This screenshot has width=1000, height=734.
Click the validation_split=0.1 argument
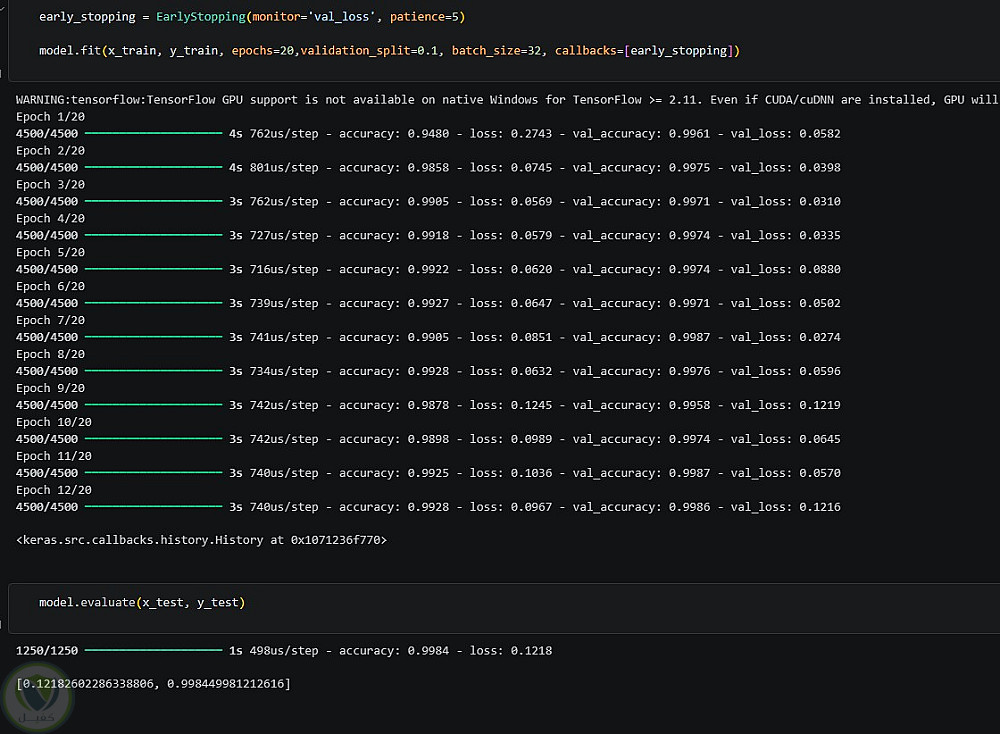coord(369,50)
